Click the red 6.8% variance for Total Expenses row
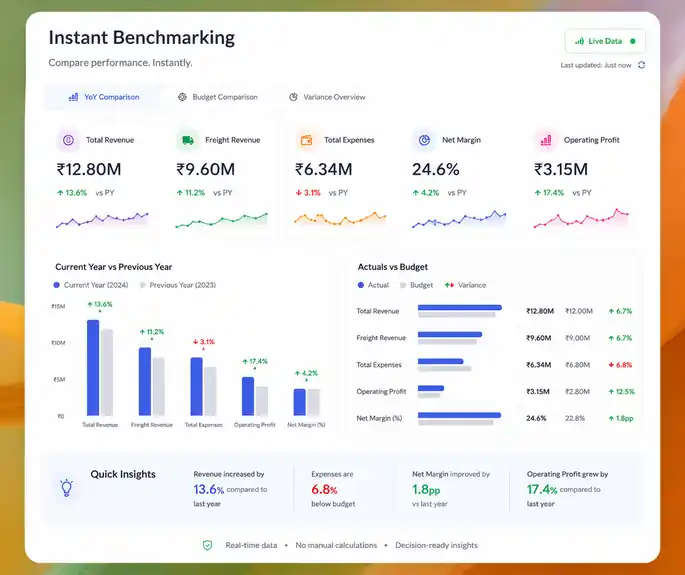685x575 pixels. tap(620, 365)
